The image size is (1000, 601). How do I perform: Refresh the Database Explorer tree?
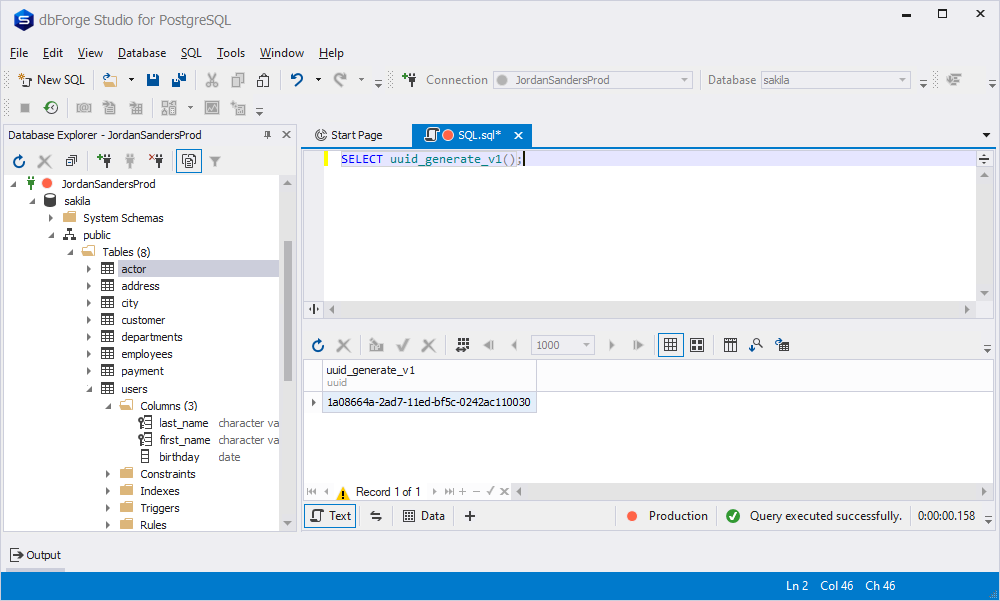click(19, 161)
